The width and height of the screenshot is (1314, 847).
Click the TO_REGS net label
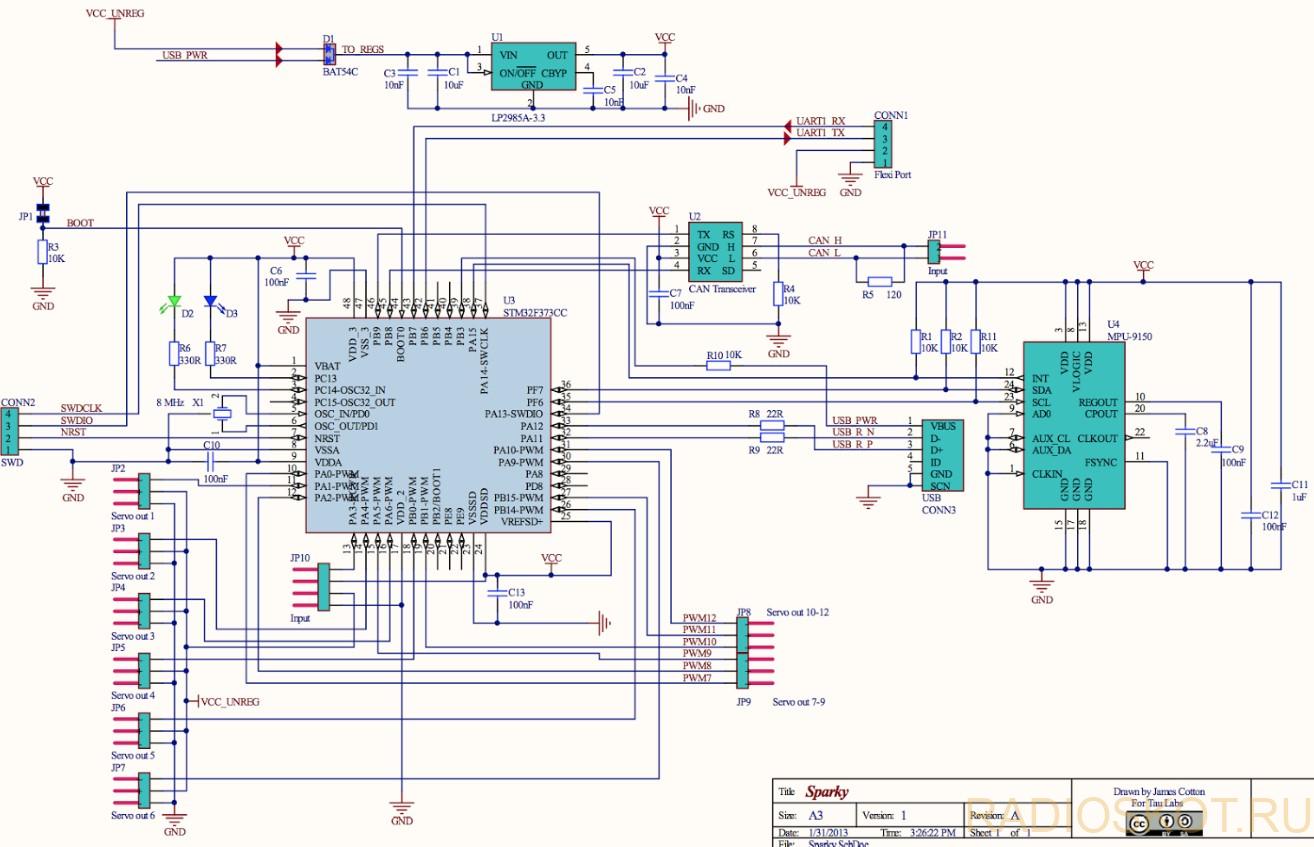(362, 49)
